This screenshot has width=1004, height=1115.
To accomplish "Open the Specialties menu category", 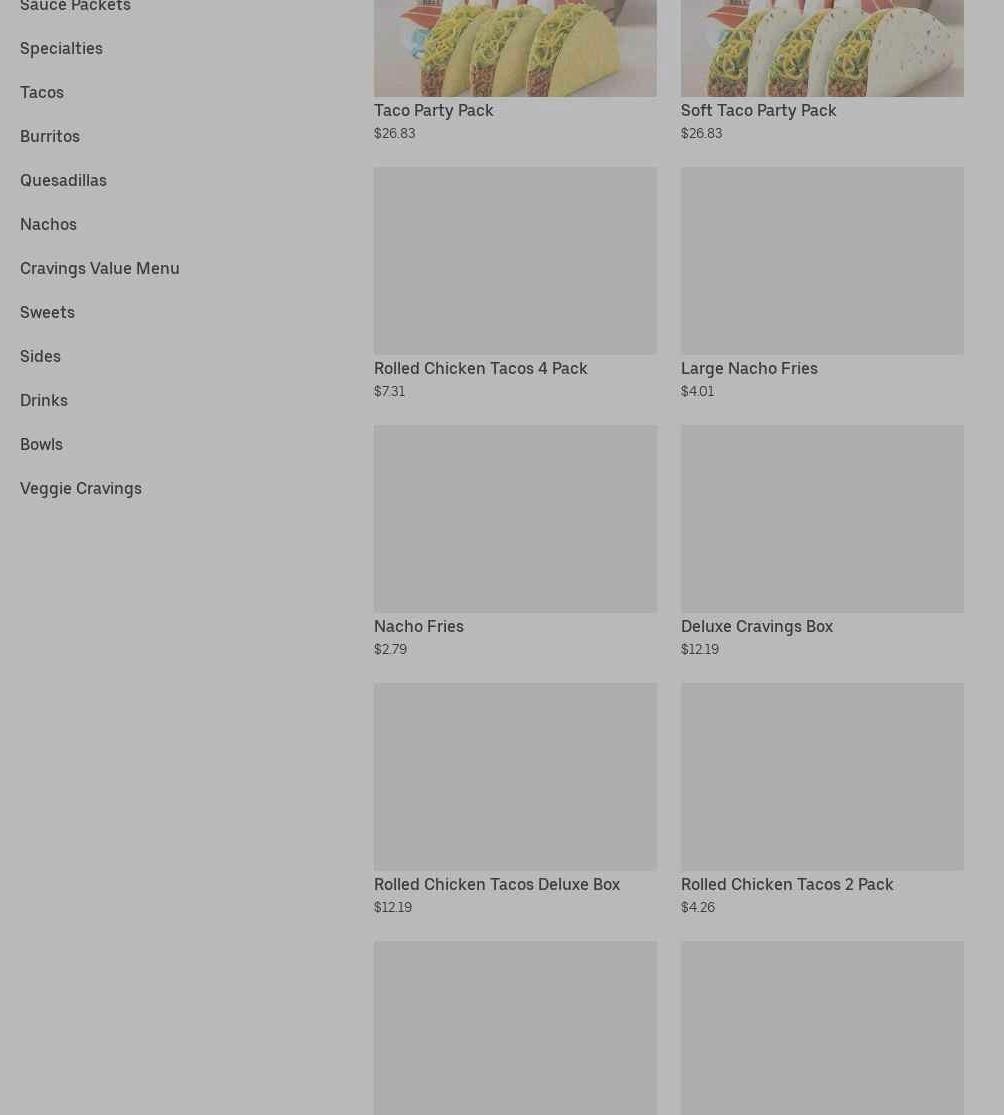I will [61, 48].
